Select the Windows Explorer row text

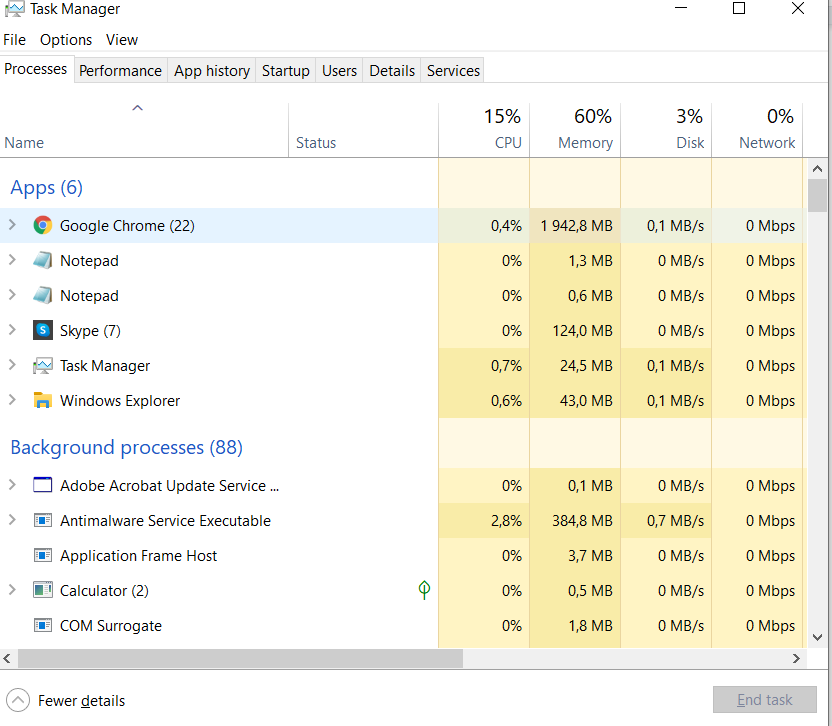click(x=120, y=401)
